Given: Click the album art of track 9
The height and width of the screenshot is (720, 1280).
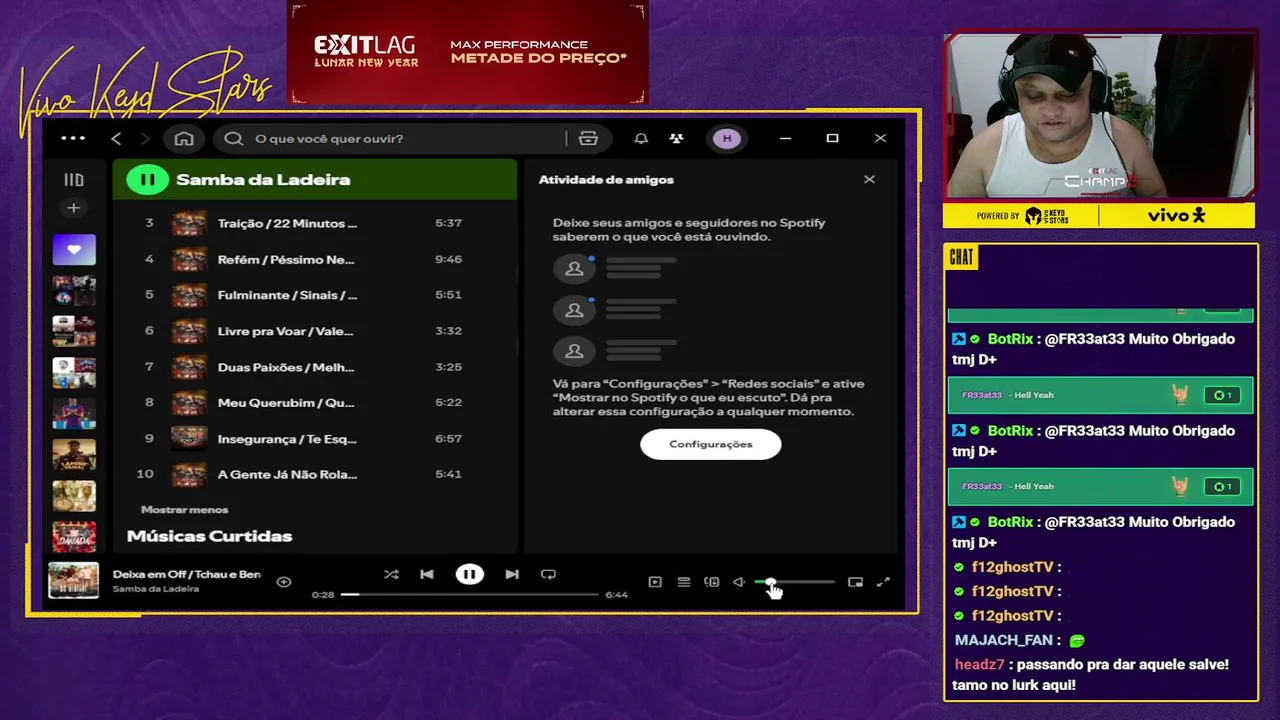Looking at the screenshot, I should (x=189, y=438).
